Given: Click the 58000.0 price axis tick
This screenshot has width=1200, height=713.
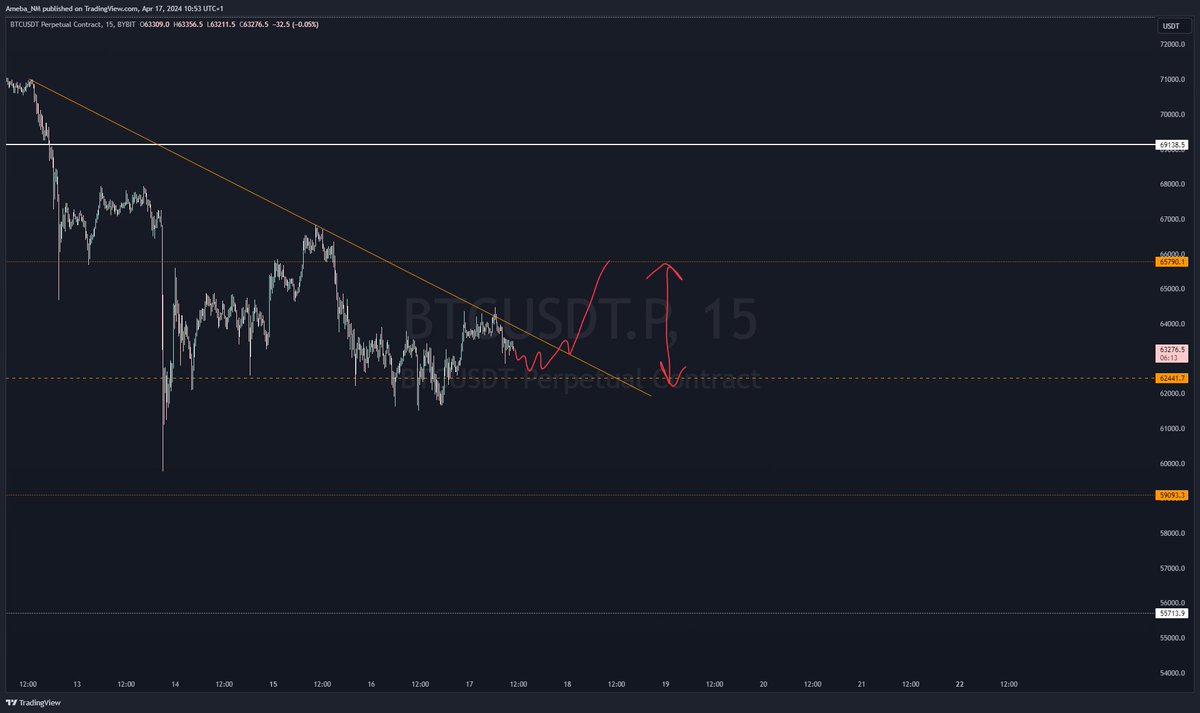Looking at the screenshot, I should pos(1172,533).
